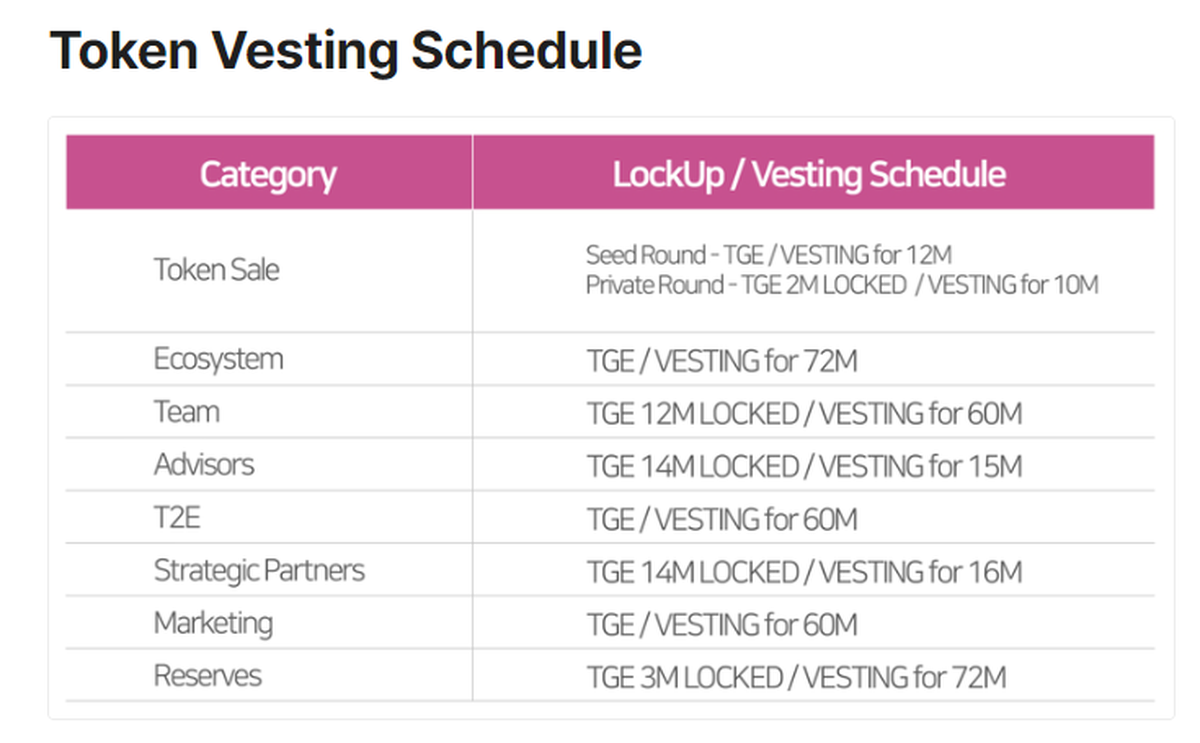
Task: Select the Team category cell
Action: click(x=186, y=412)
